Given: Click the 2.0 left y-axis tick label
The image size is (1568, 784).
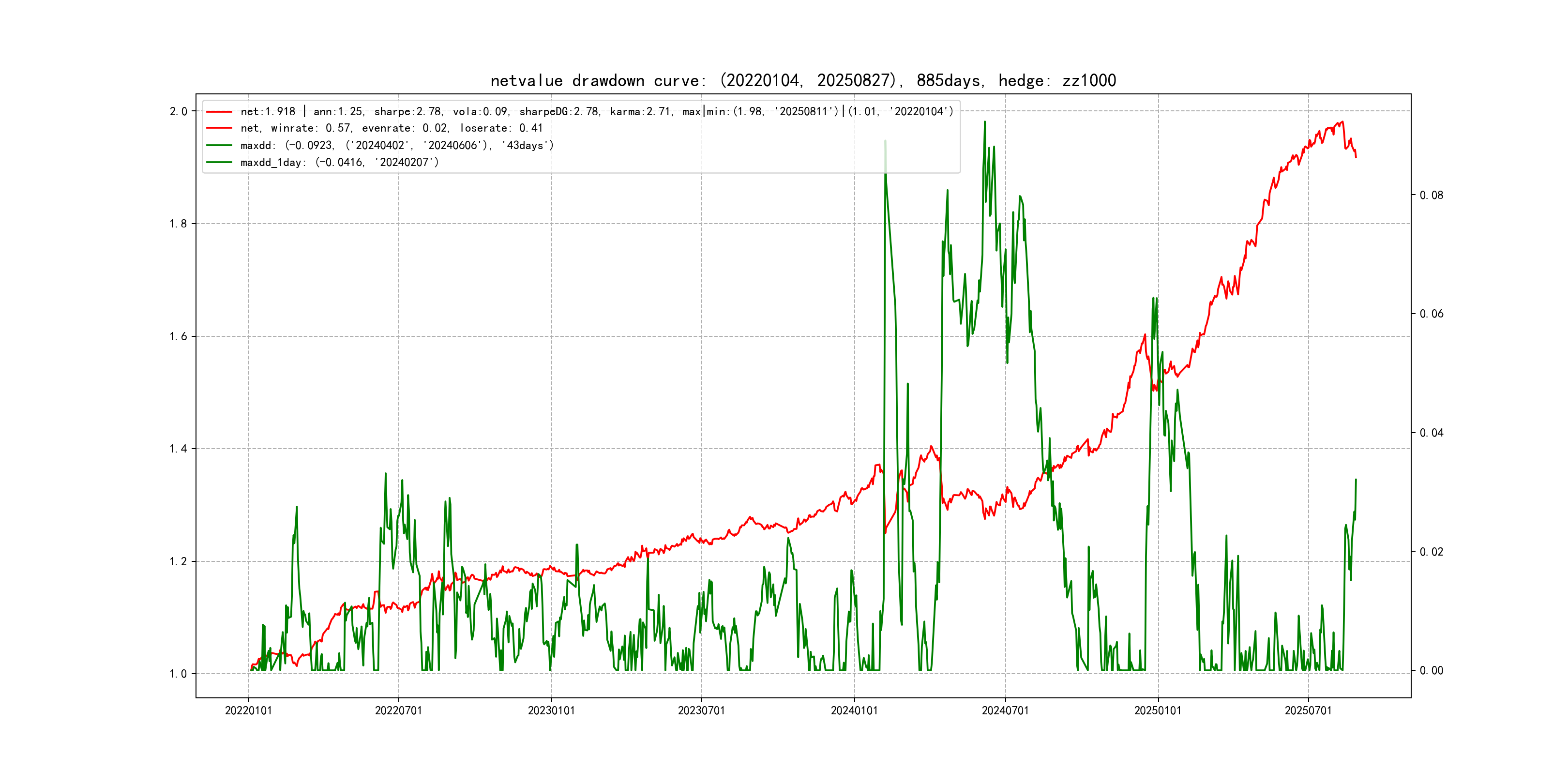Looking at the screenshot, I should click(178, 111).
